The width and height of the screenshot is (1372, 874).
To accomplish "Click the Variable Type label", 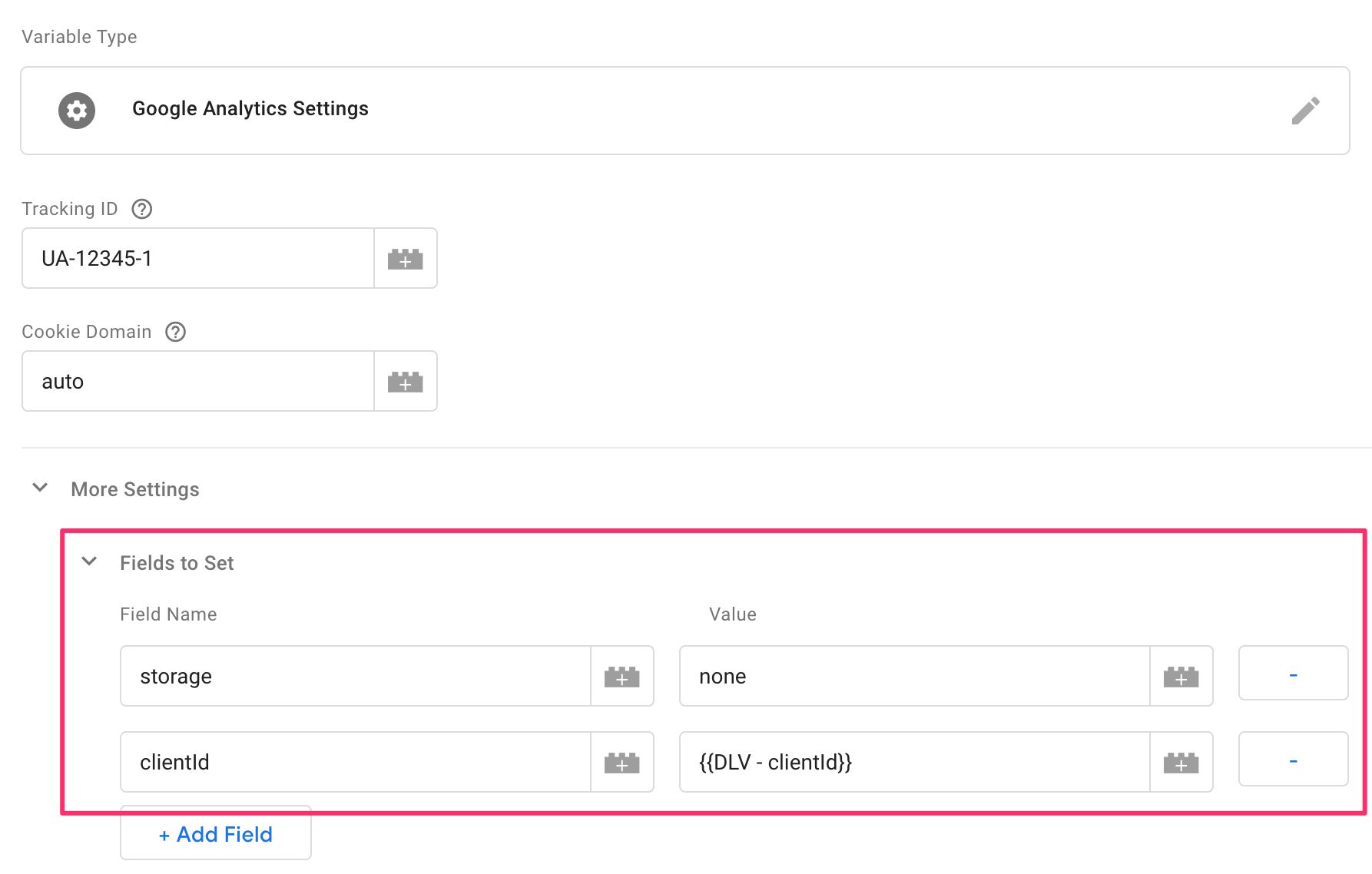I will pyautogui.click(x=79, y=37).
